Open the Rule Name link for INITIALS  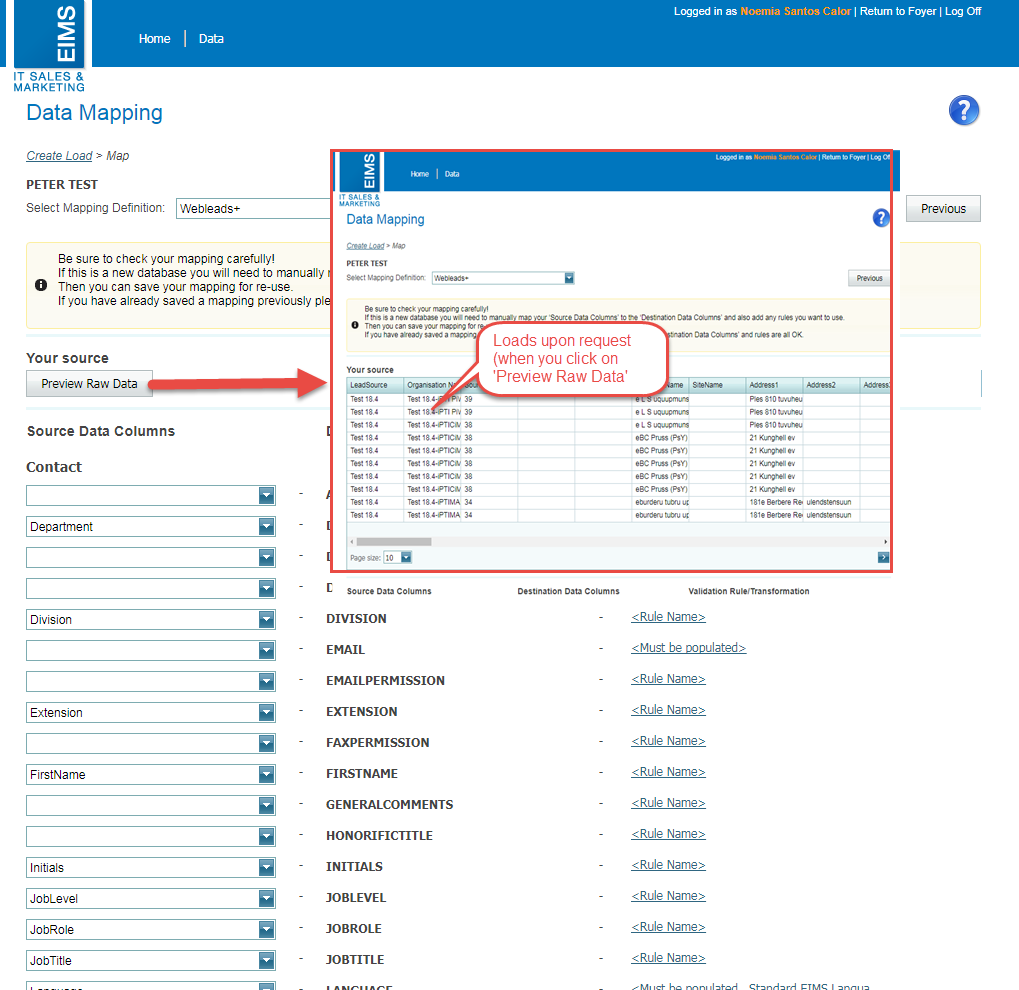coord(668,865)
